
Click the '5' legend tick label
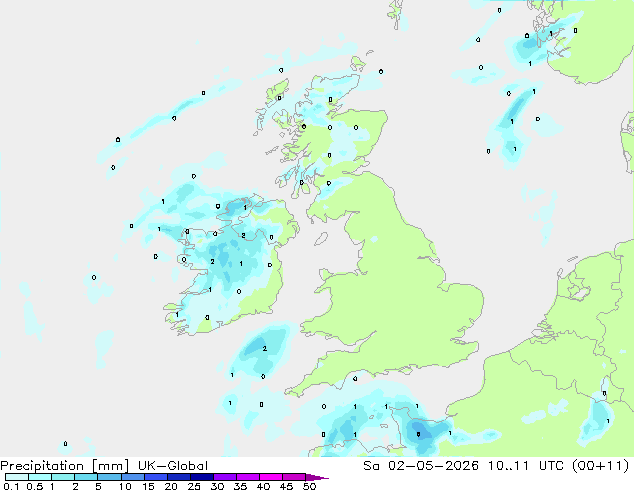(x=98, y=486)
